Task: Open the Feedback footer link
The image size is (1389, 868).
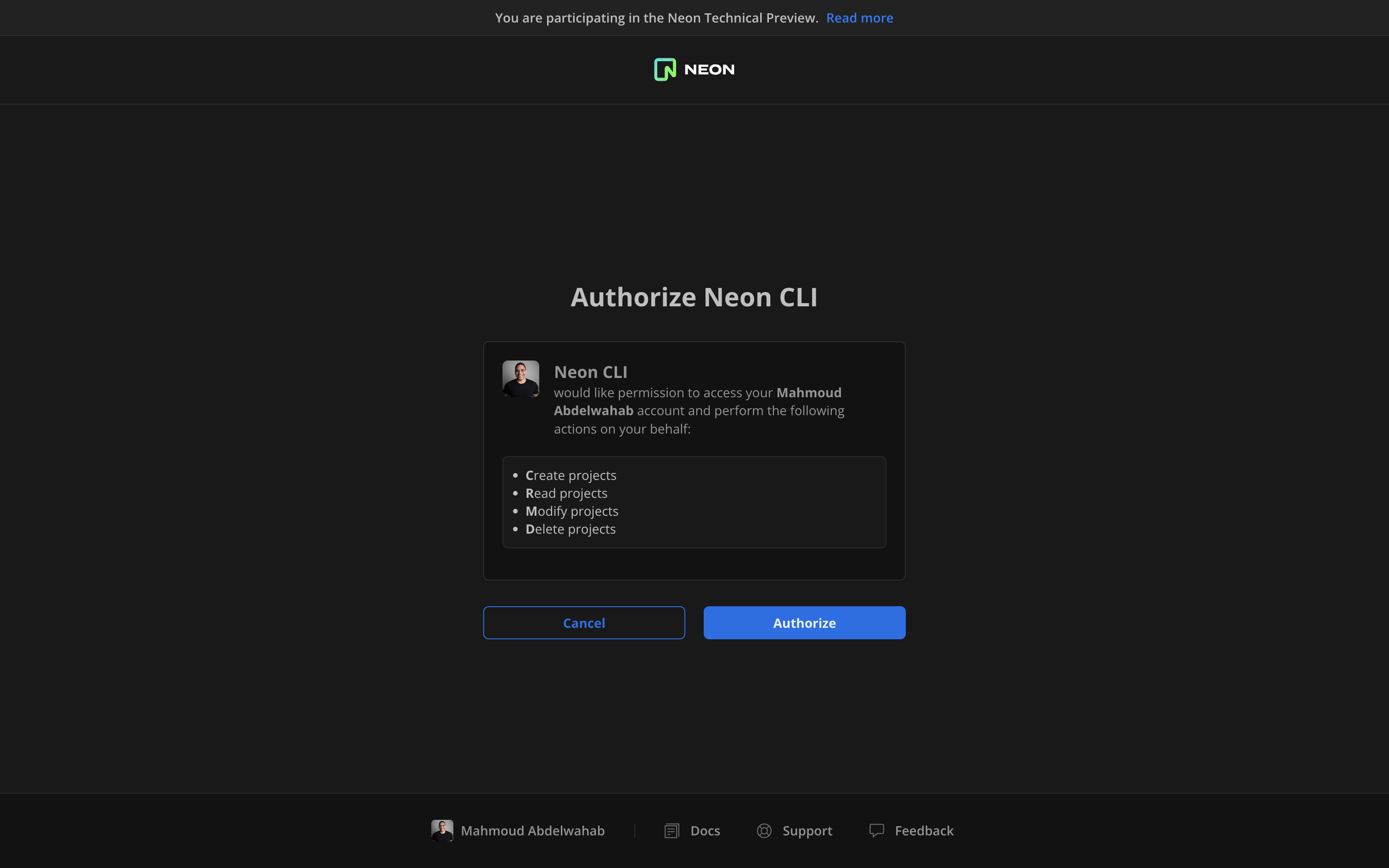Action: (924, 831)
